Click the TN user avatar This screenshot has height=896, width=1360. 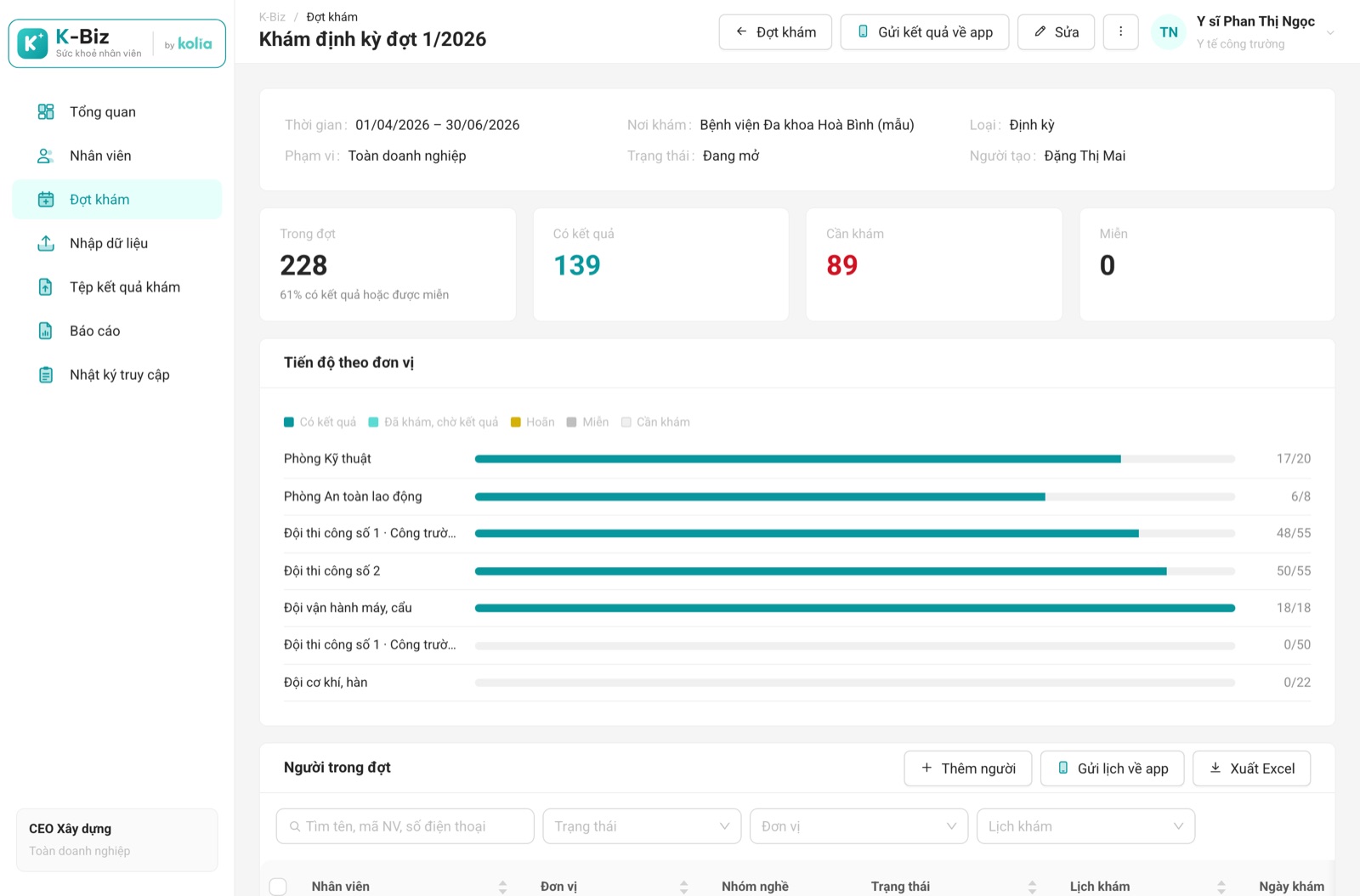coord(1169,32)
